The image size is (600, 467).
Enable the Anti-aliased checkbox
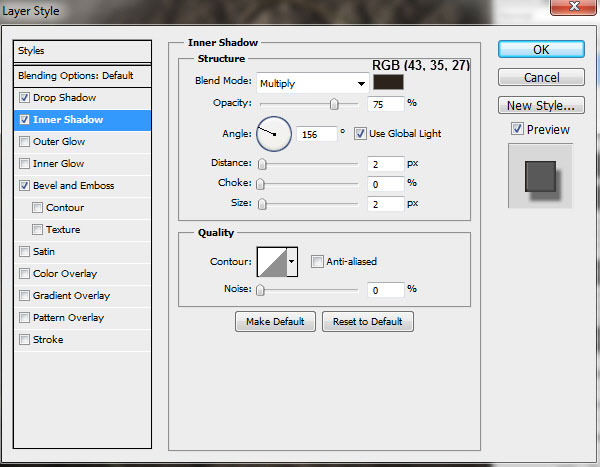tap(317, 261)
